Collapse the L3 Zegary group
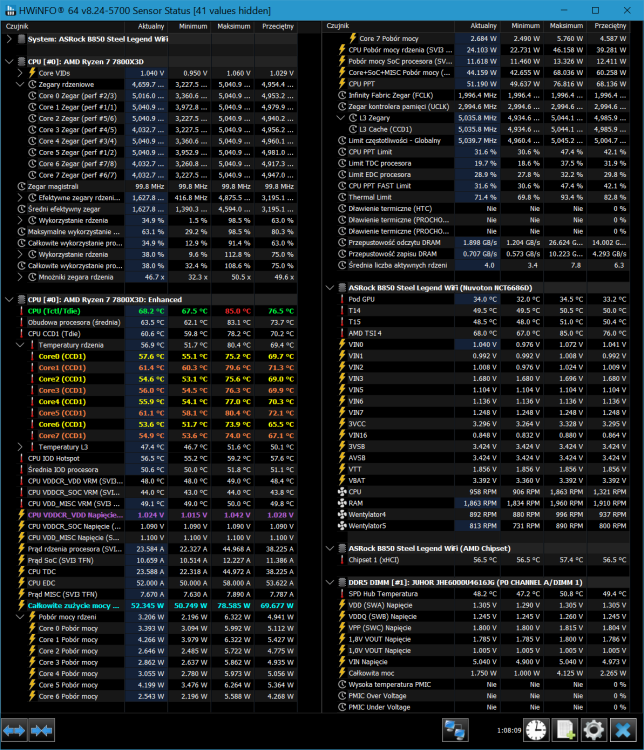This screenshot has height=750, width=644. (341, 118)
